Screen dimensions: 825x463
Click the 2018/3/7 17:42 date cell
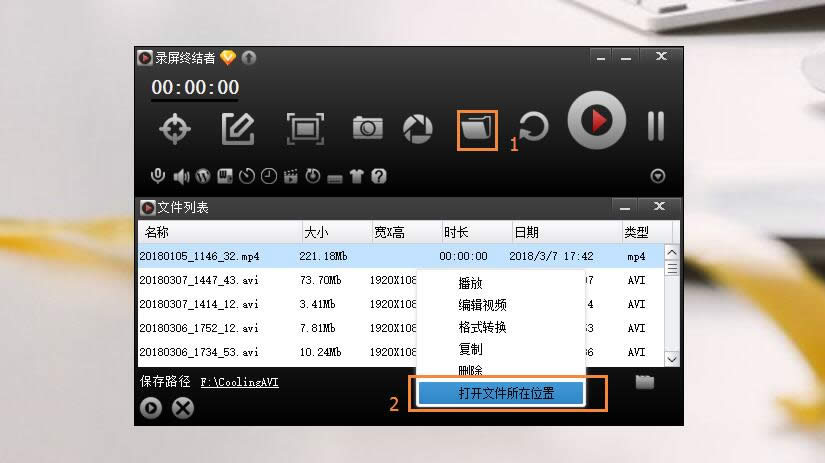[551, 256]
